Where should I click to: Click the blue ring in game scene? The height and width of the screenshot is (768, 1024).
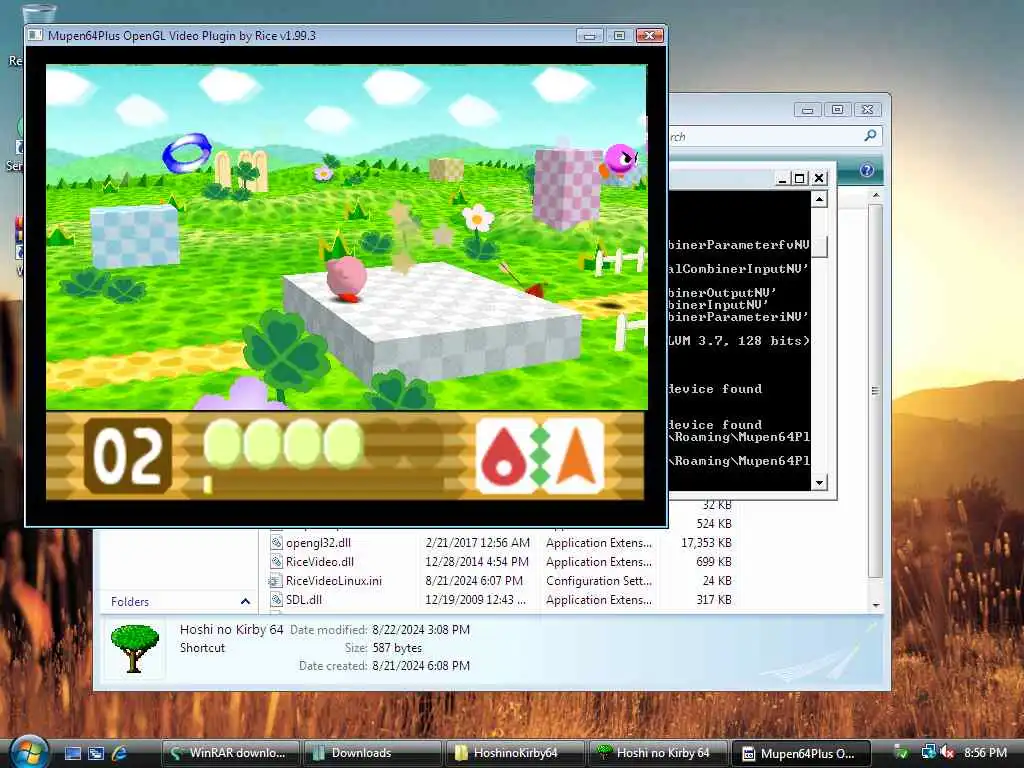pyautogui.click(x=187, y=153)
